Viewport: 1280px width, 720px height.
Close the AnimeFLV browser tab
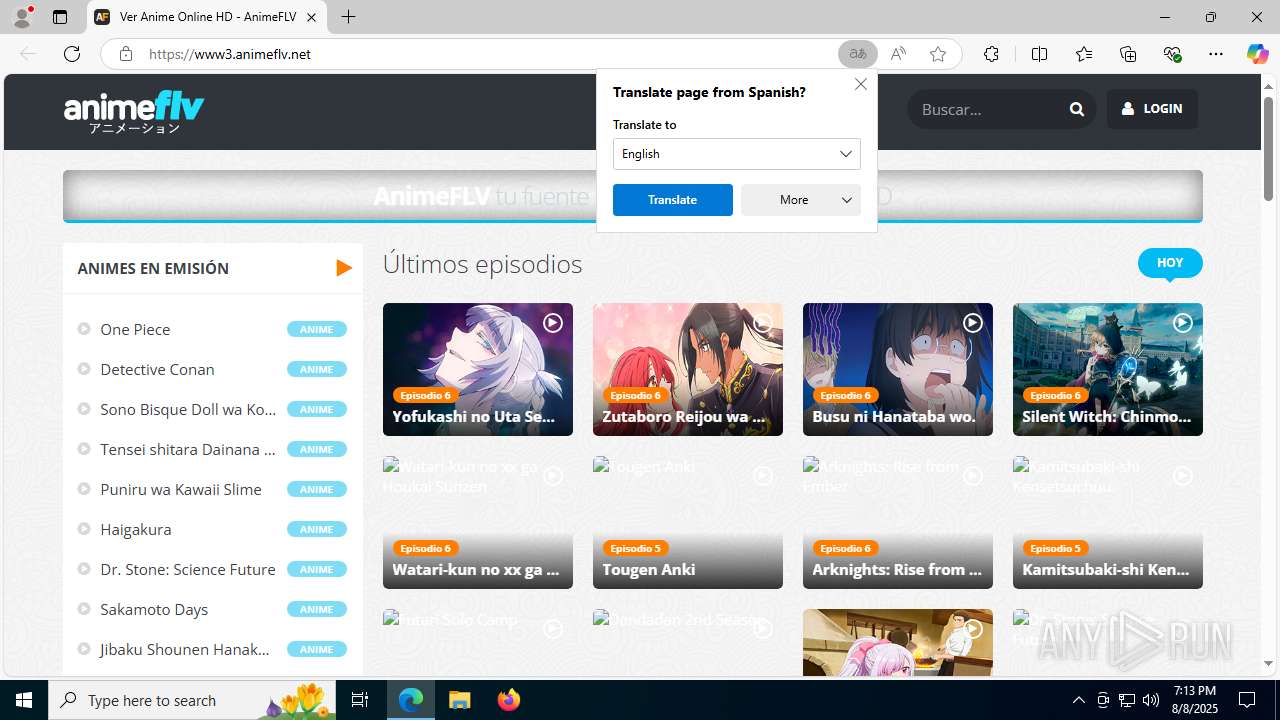[311, 17]
